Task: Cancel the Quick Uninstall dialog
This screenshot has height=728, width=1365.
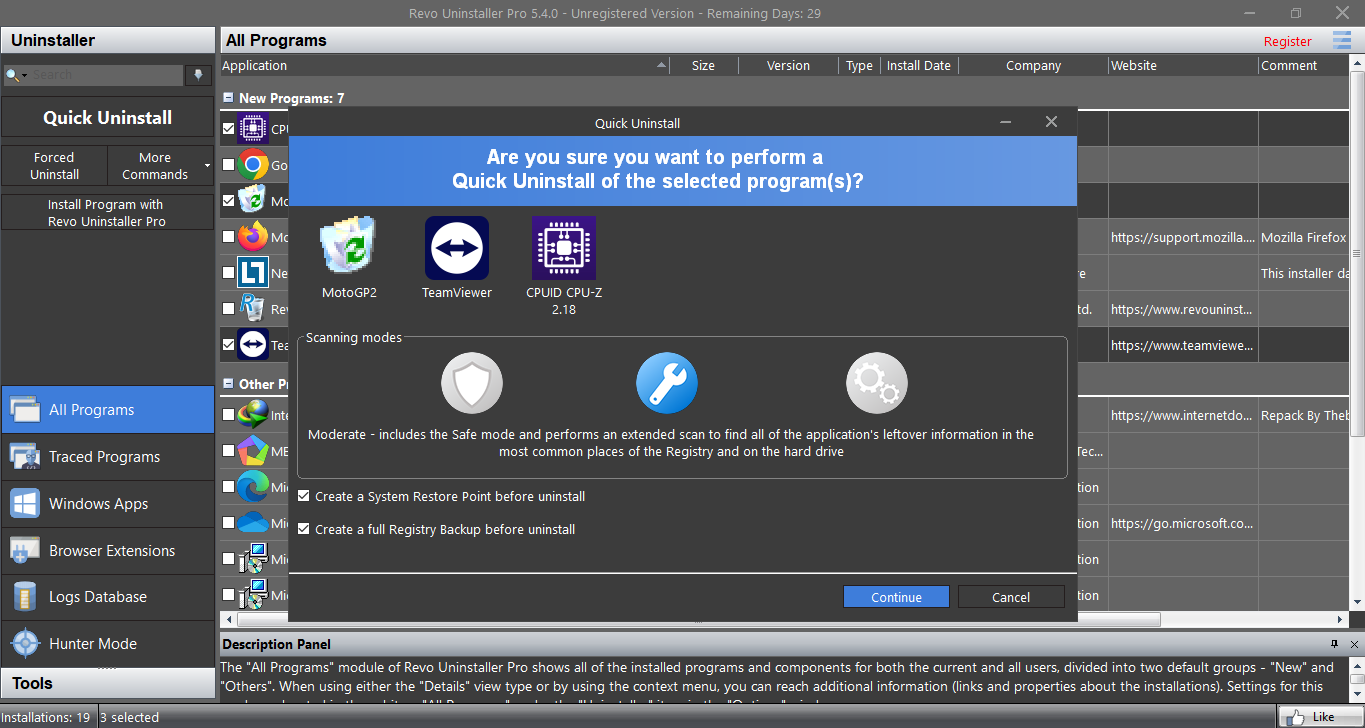Action: pyautogui.click(x=1010, y=597)
